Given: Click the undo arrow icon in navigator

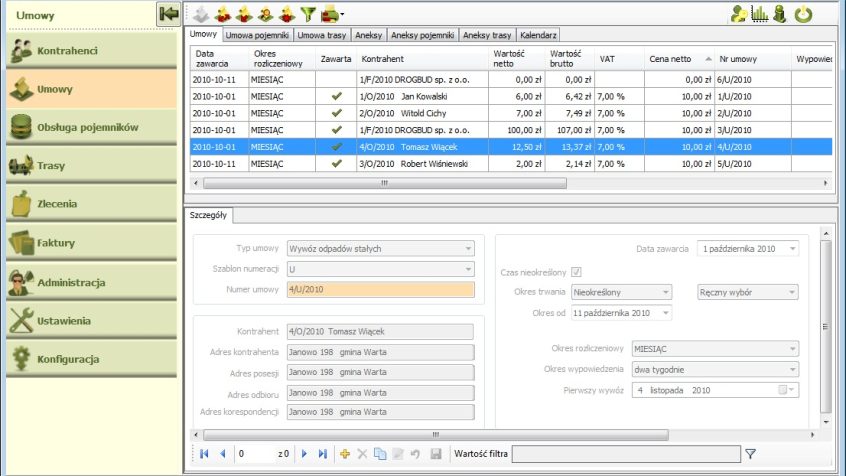Looking at the screenshot, I should tap(415, 454).
